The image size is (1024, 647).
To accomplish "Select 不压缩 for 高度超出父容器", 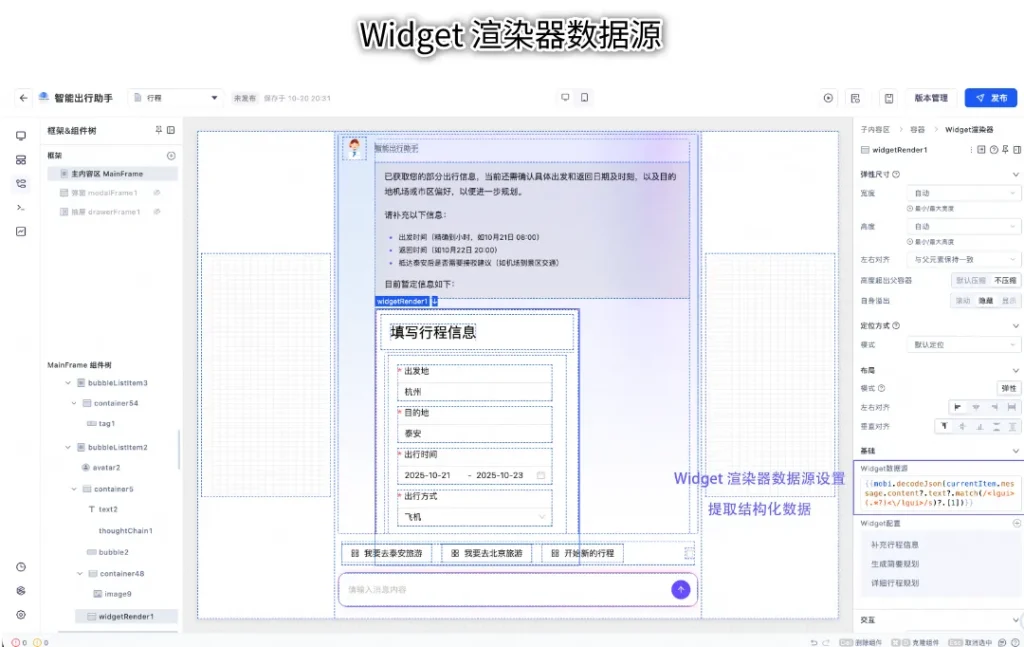I will click(1005, 281).
